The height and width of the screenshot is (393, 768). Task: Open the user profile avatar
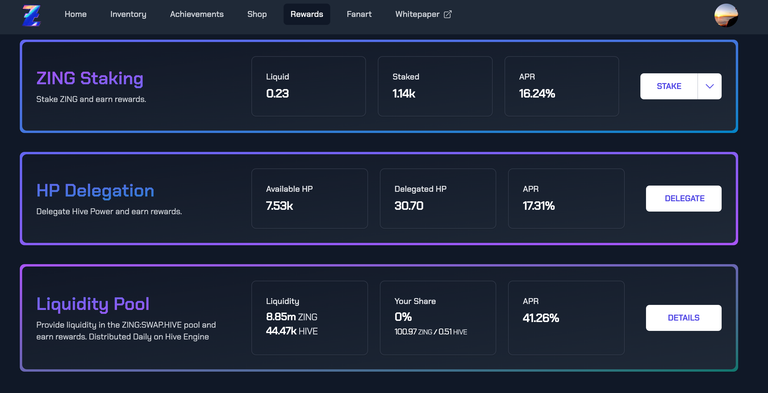(726, 15)
